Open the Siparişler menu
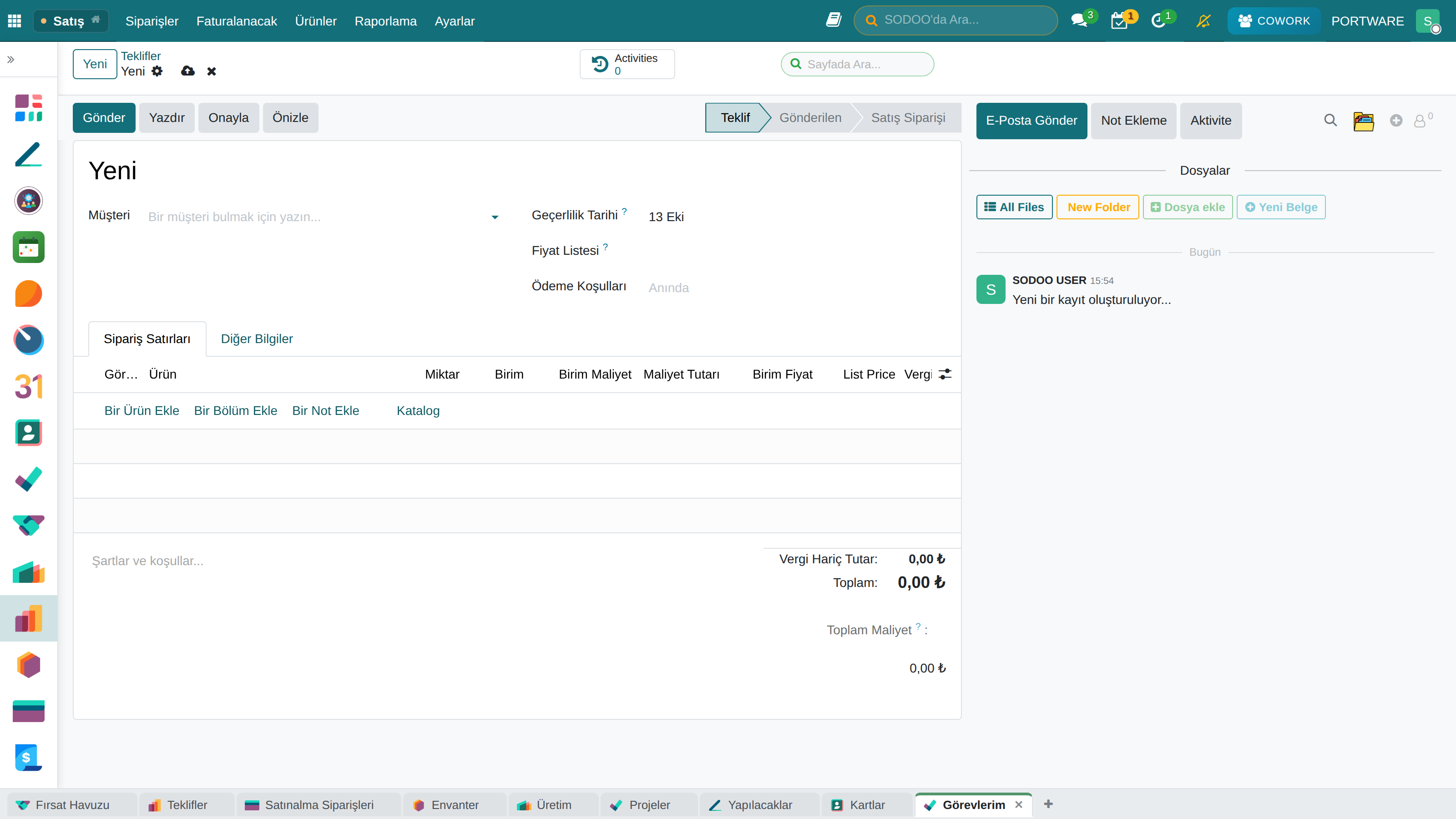The width and height of the screenshot is (1456, 819). click(x=152, y=21)
